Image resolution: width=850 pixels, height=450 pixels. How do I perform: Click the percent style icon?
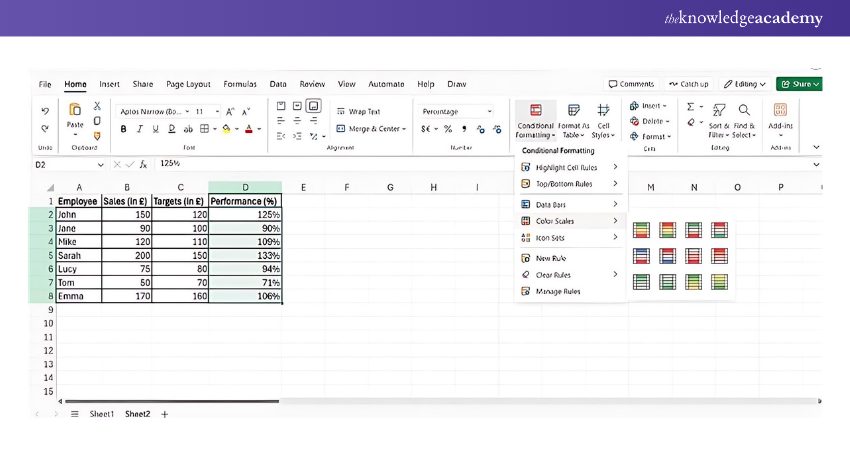click(x=448, y=129)
